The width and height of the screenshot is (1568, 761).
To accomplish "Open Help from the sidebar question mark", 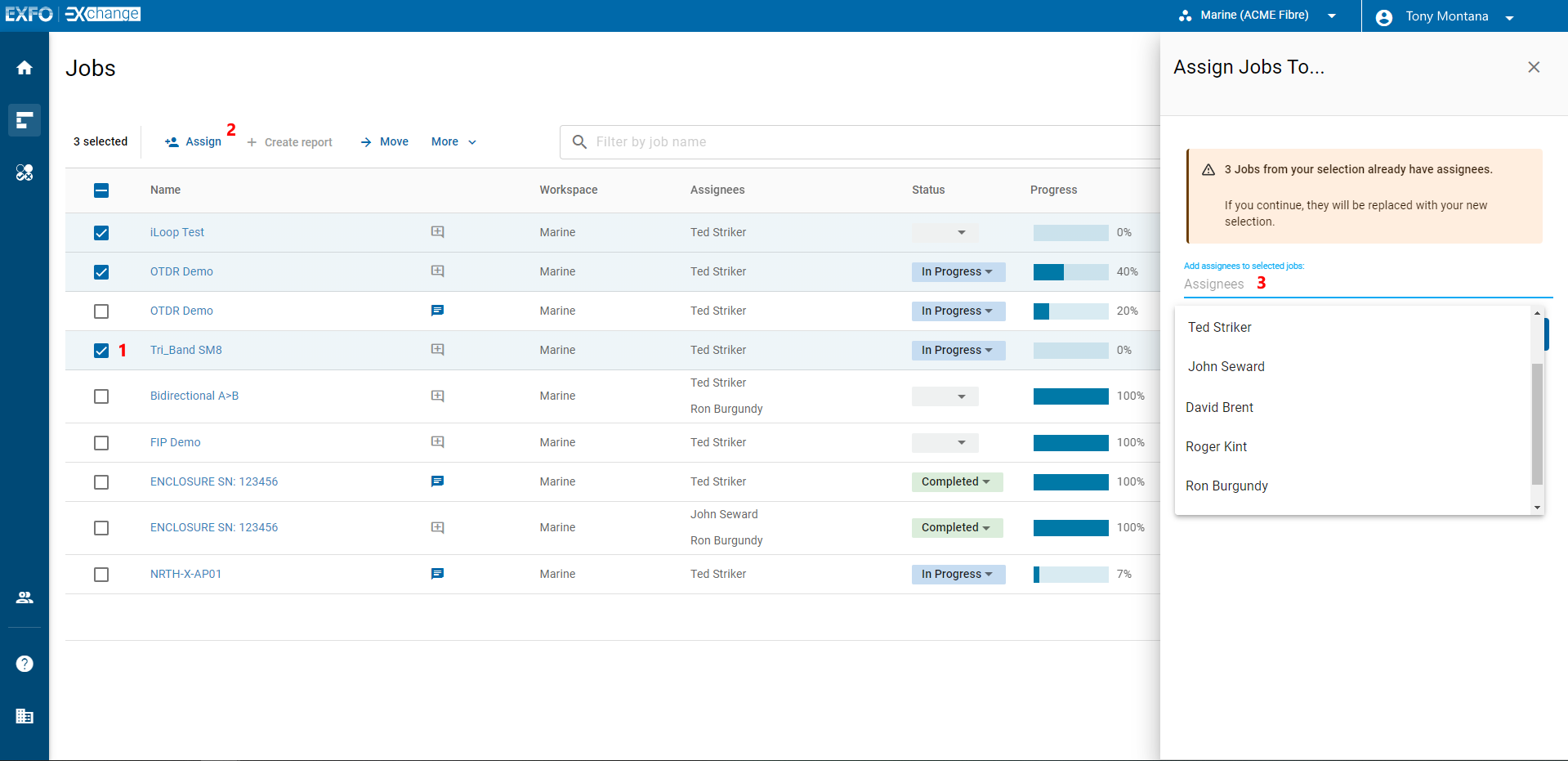I will click(24, 664).
